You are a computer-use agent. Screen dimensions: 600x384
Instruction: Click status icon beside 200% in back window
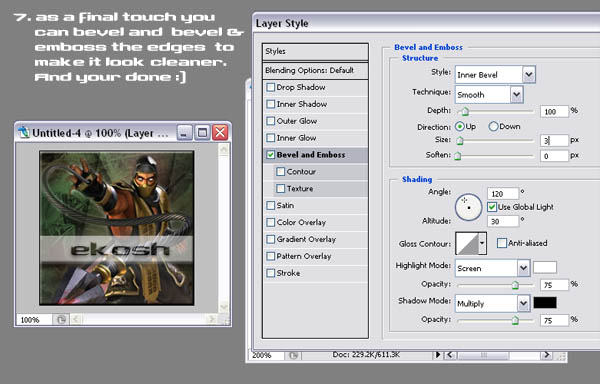click(293, 355)
